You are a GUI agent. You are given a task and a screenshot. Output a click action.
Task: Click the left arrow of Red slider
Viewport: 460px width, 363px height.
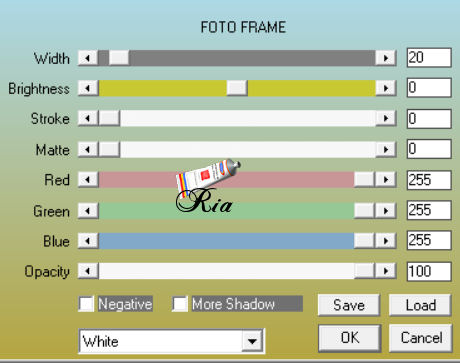point(88,180)
